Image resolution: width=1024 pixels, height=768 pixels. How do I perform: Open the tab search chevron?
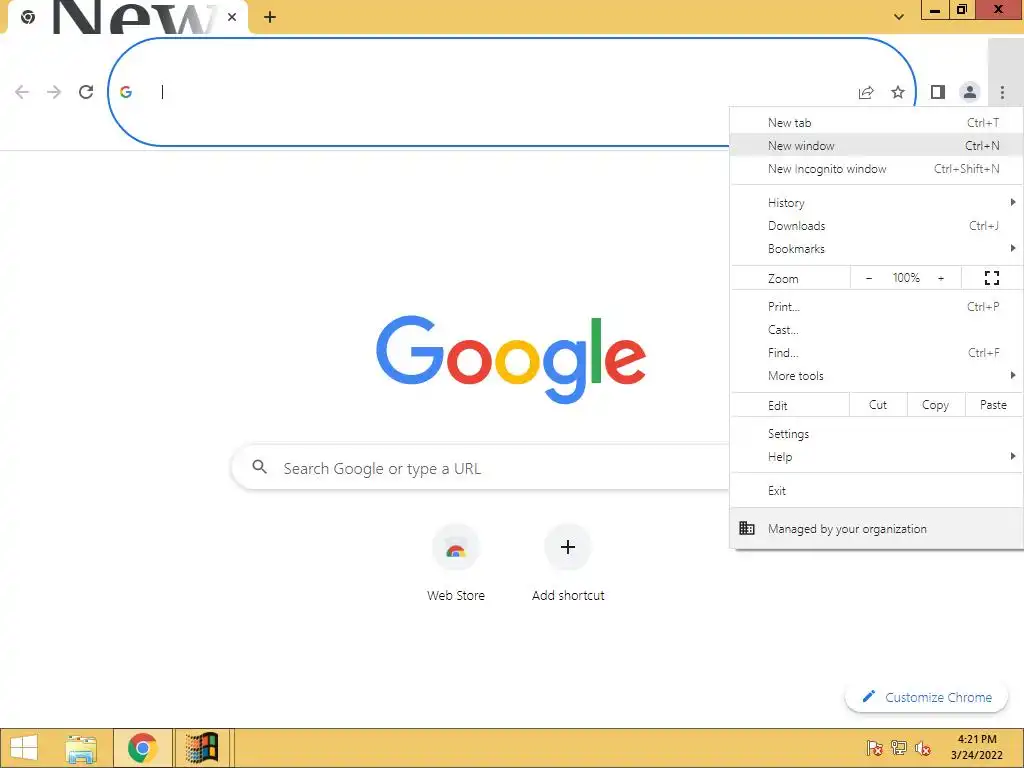pos(899,17)
